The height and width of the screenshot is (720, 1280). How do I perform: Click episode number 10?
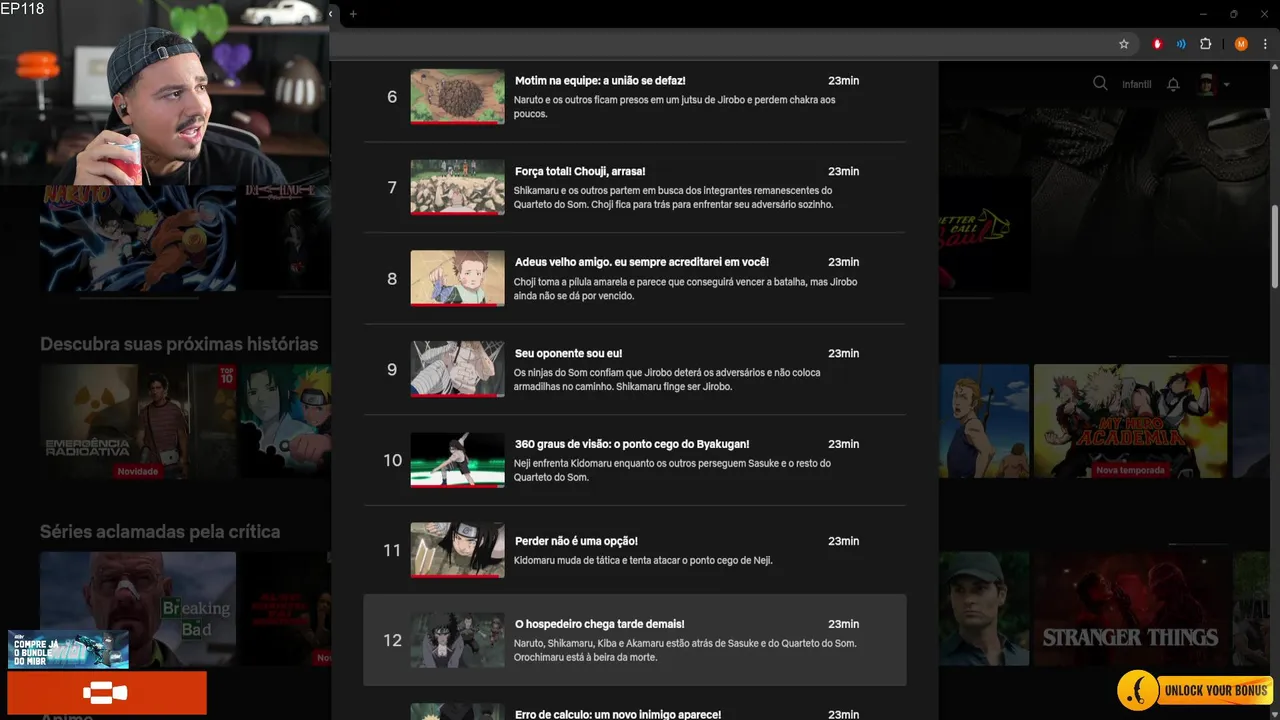[x=392, y=460]
